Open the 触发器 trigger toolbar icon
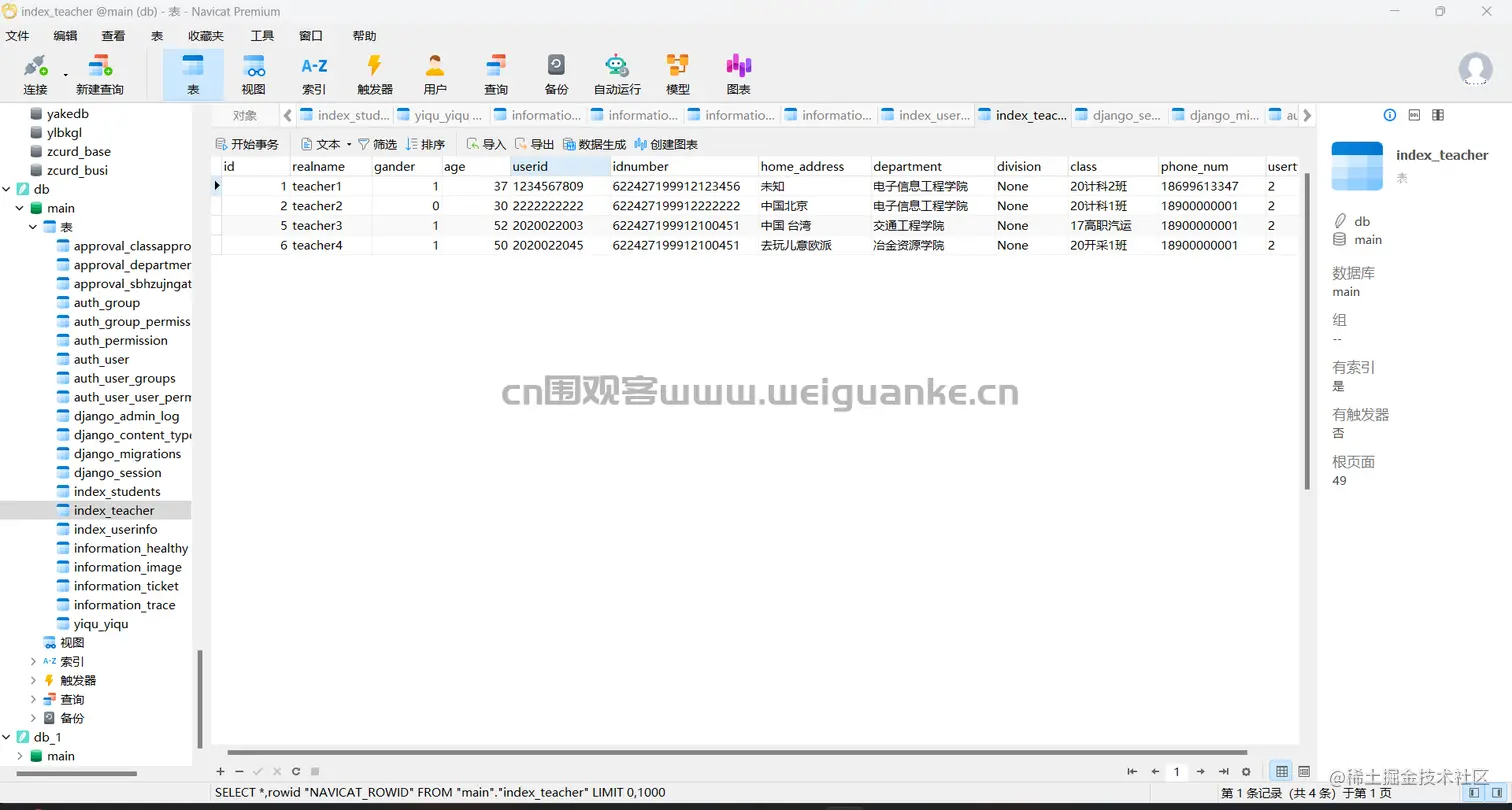1512x810 pixels. (375, 75)
